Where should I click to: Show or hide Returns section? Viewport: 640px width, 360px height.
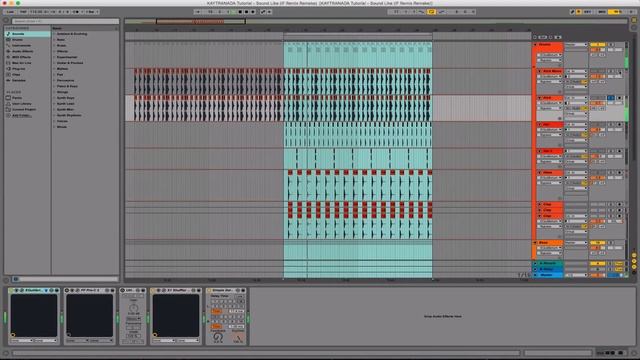[x=634, y=261]
